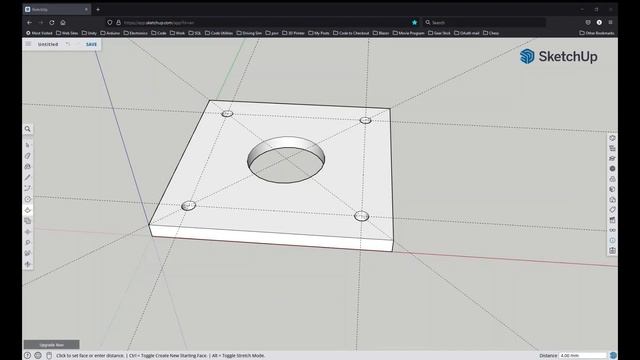Open the Other Bookmarks folder
Viewport: 640px width, 360px height.
coord(597,33)
